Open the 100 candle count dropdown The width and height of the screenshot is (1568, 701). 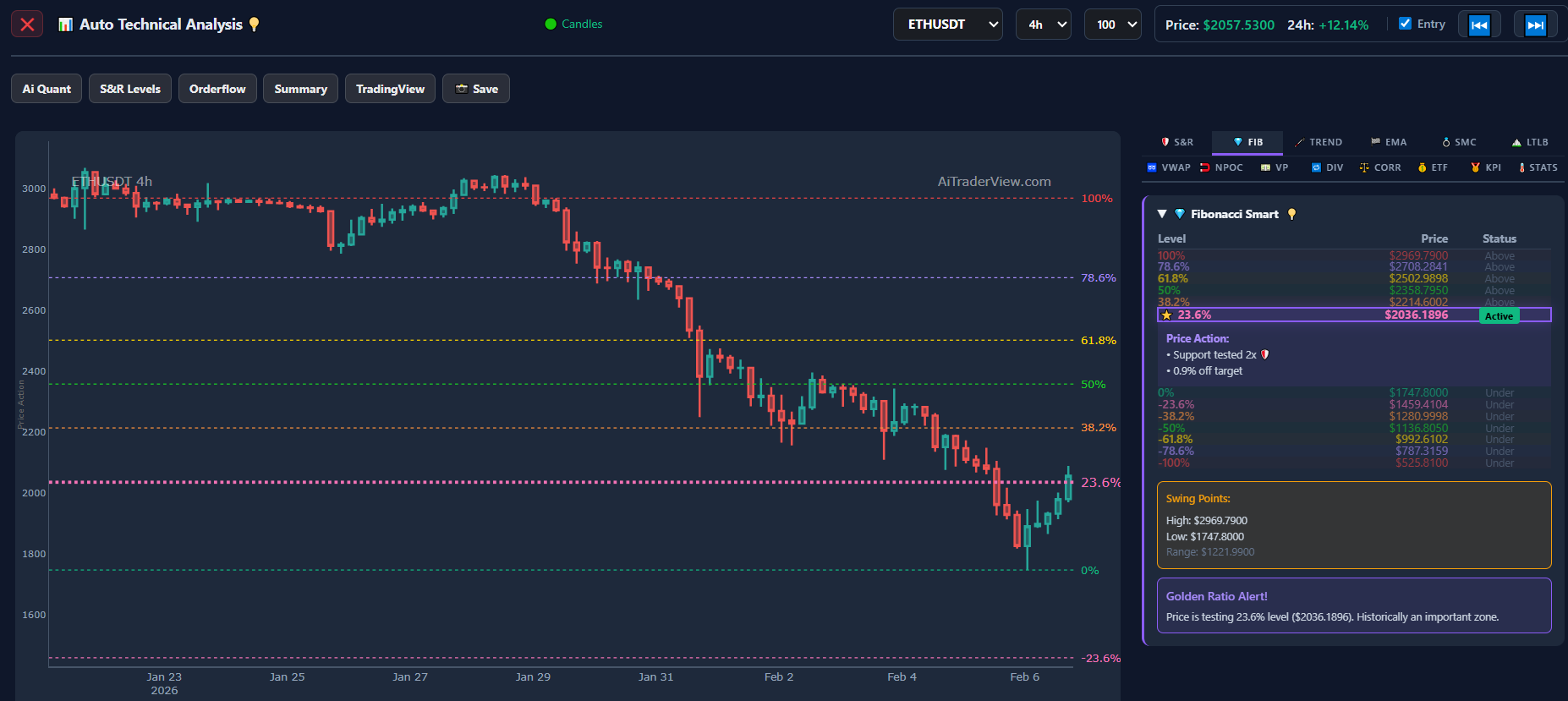click(x=1112, y=25)
